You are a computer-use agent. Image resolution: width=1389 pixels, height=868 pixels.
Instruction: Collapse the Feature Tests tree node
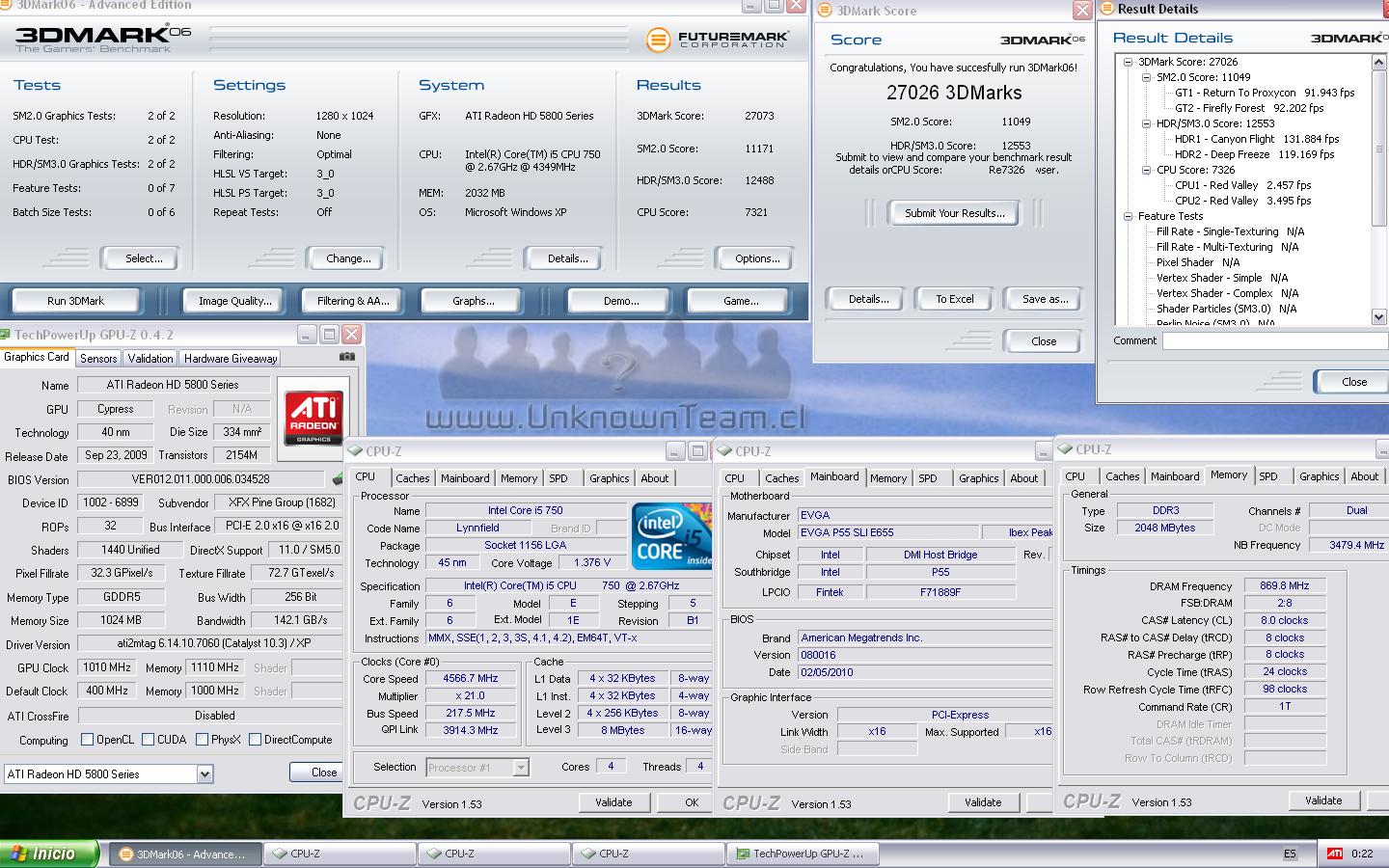pos(1128,216)
